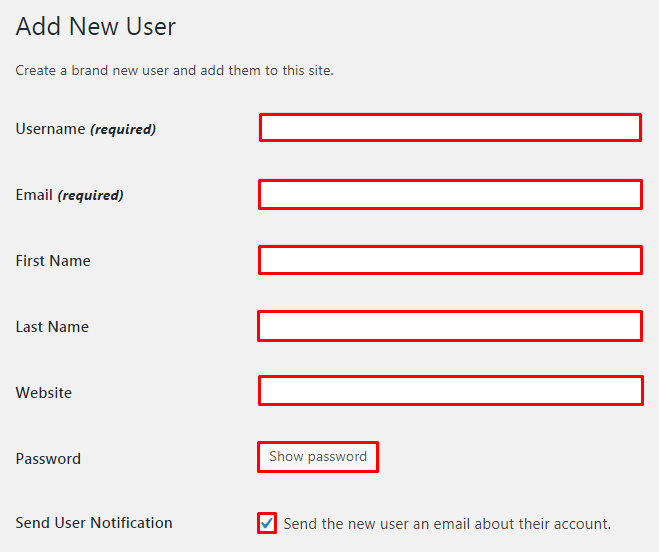659x552 pixels.
Task: Select the First Name field
Action: tap(450, 260)
